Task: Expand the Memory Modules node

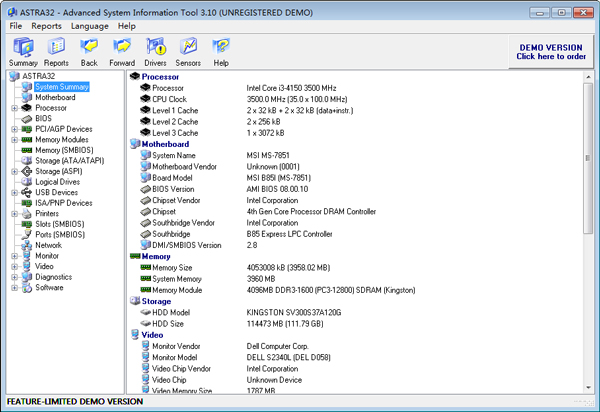Action: [15, 140]
